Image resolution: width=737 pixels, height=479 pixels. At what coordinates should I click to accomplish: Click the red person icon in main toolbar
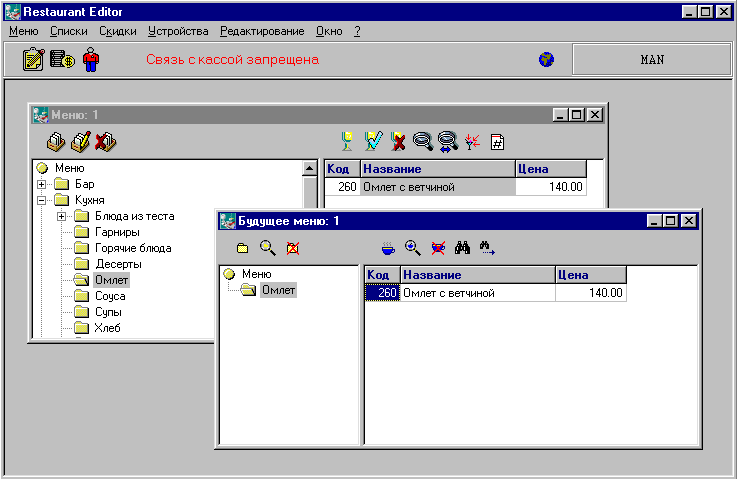pos(91,60)
